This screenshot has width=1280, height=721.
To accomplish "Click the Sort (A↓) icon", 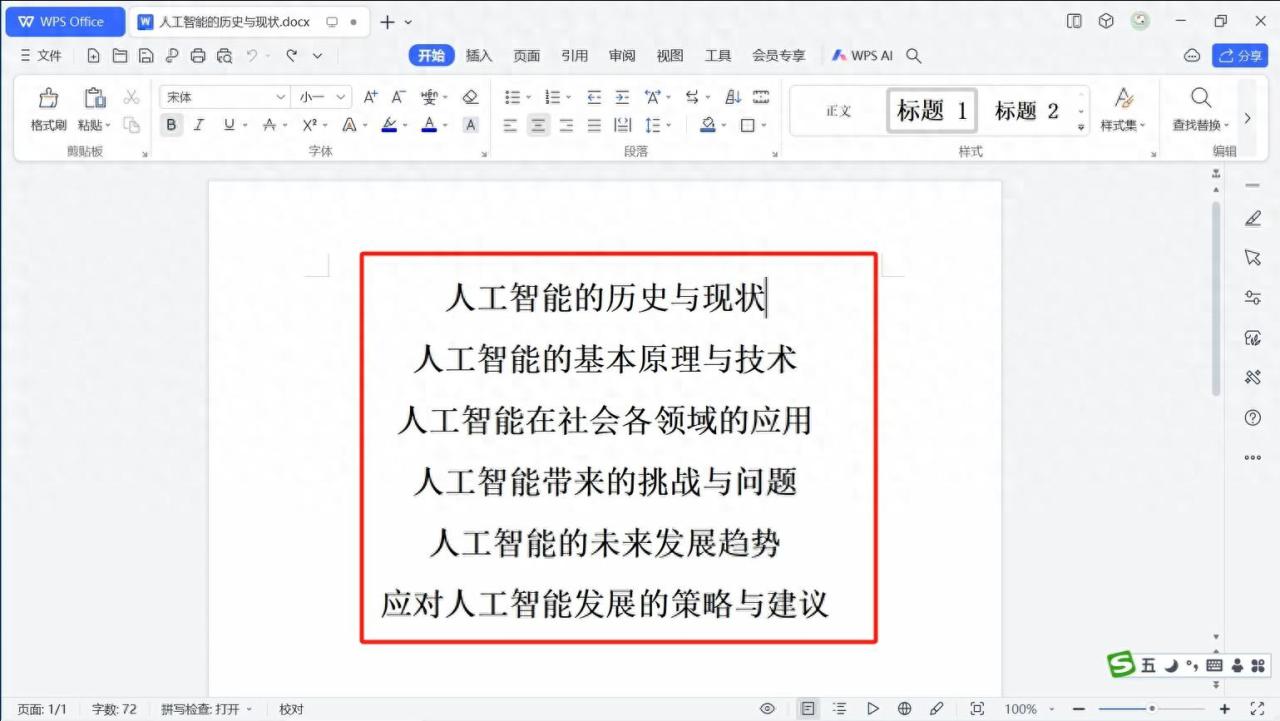I will (733, 97).
